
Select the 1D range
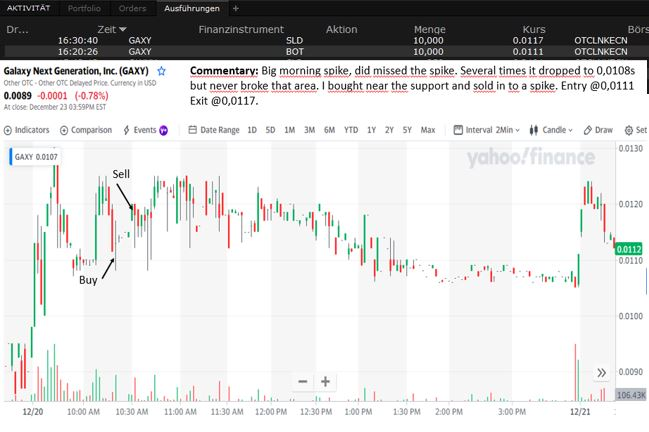point(252,130)
